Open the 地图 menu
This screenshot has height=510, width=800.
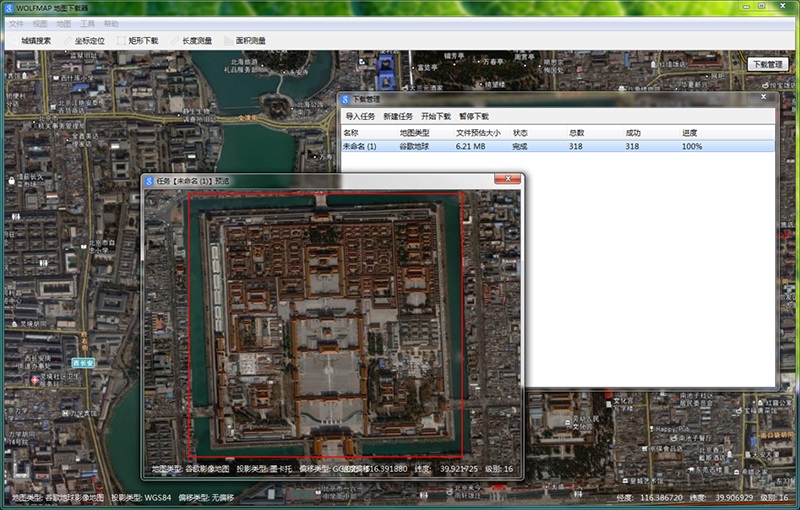point(63,23)
